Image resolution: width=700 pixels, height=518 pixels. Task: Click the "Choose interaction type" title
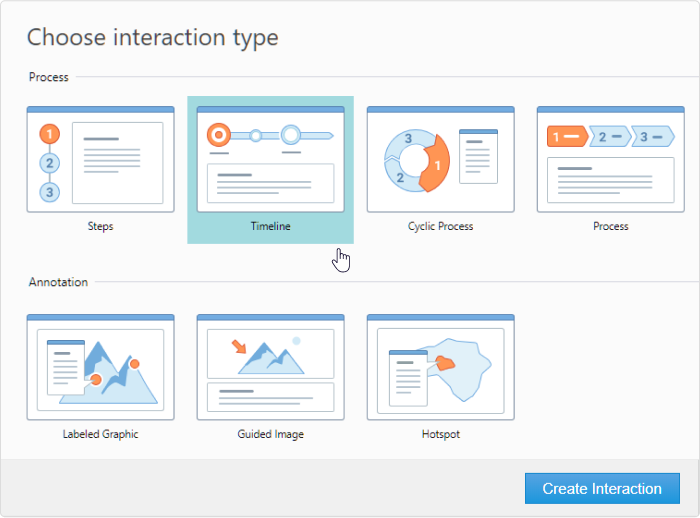153,38
